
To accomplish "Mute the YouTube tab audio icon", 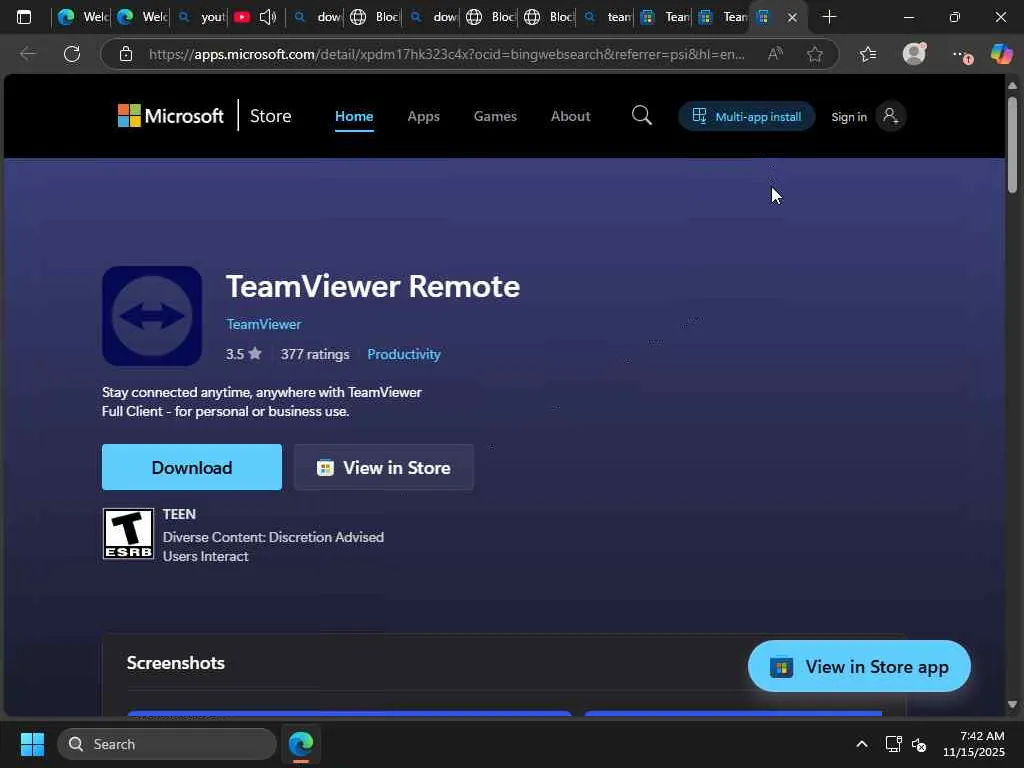I will coord(267,17).
